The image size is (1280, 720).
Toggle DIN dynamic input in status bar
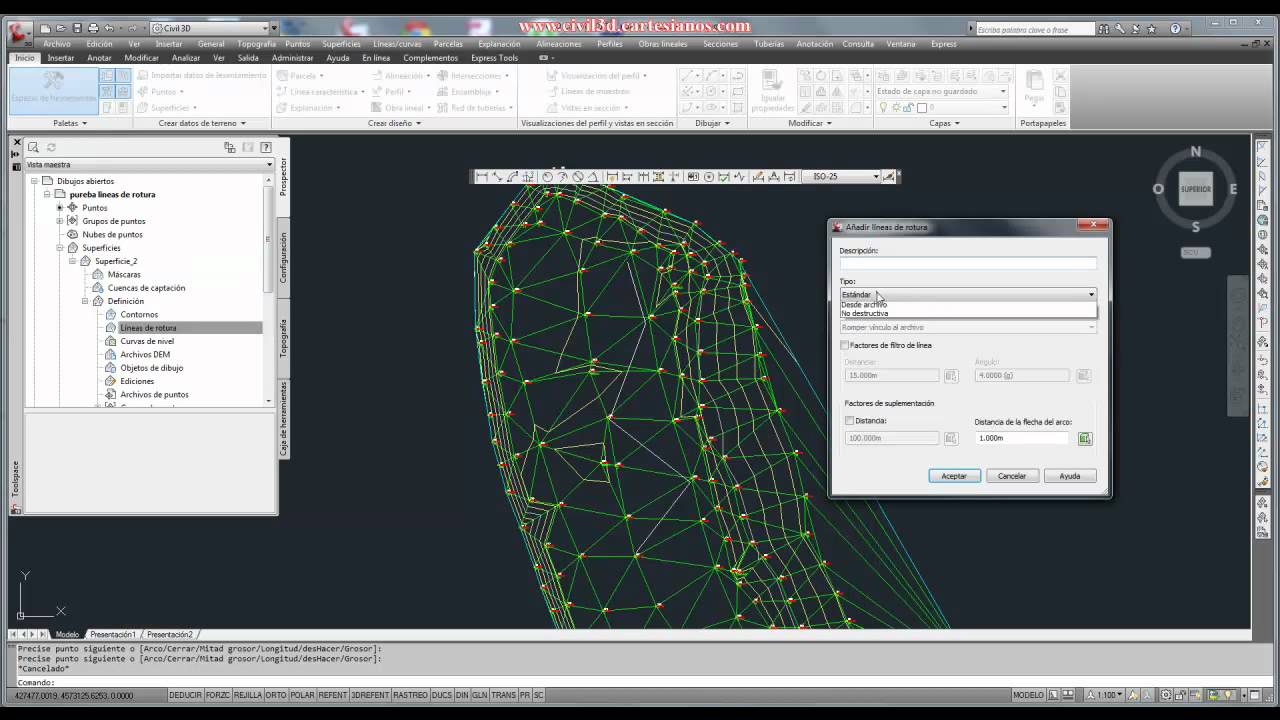(x=463, y=695)
